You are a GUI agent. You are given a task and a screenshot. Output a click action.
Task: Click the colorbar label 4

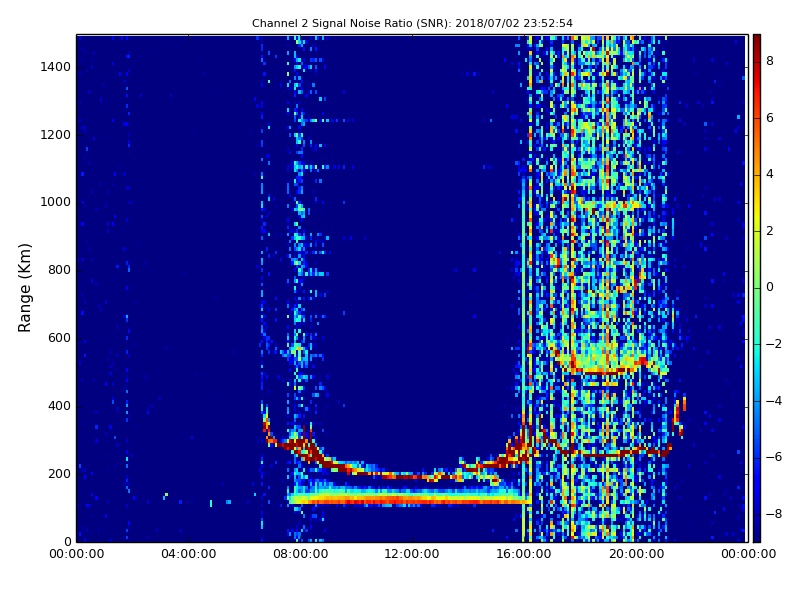(770, 174)
